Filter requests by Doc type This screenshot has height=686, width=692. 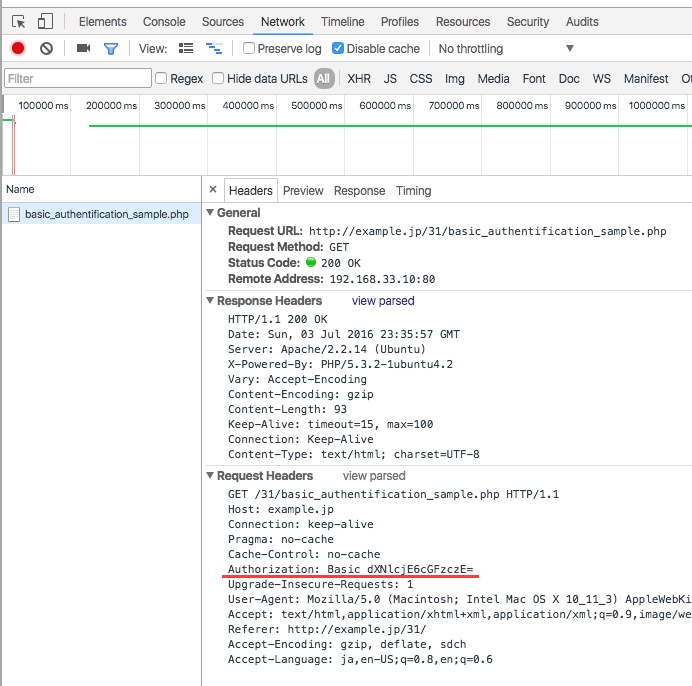569,79
